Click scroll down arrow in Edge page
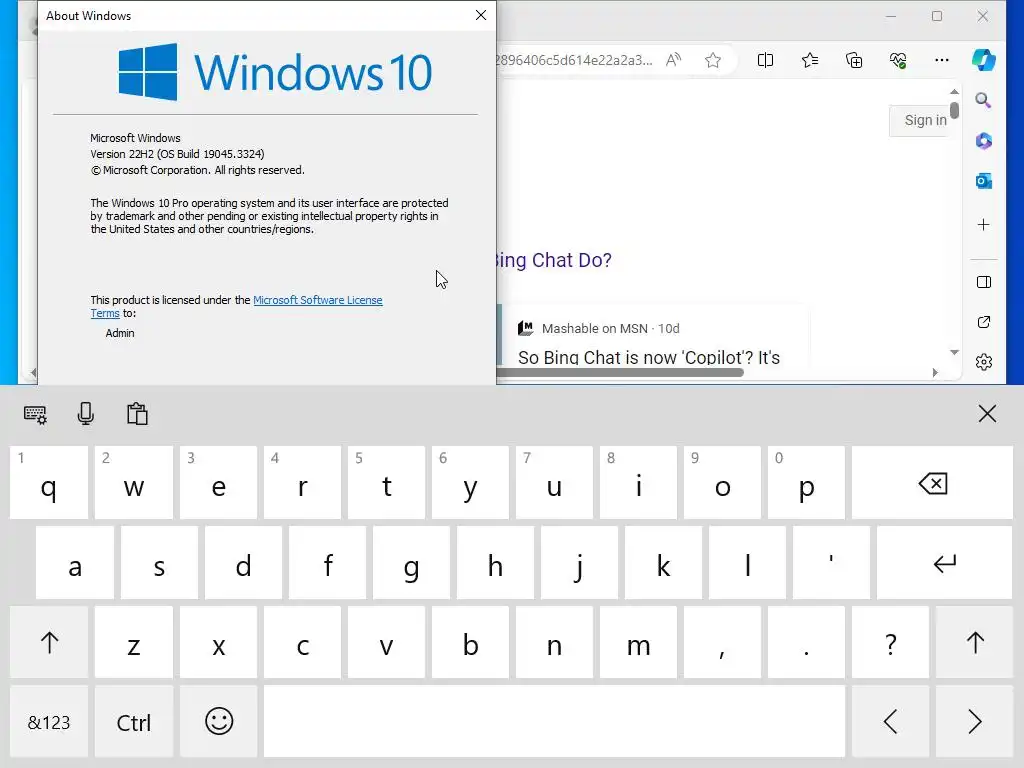 pos(954,353)
